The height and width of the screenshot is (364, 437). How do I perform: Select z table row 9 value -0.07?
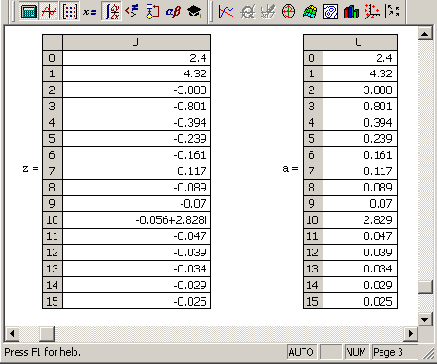pyautogui.click(x=136, y=203)
